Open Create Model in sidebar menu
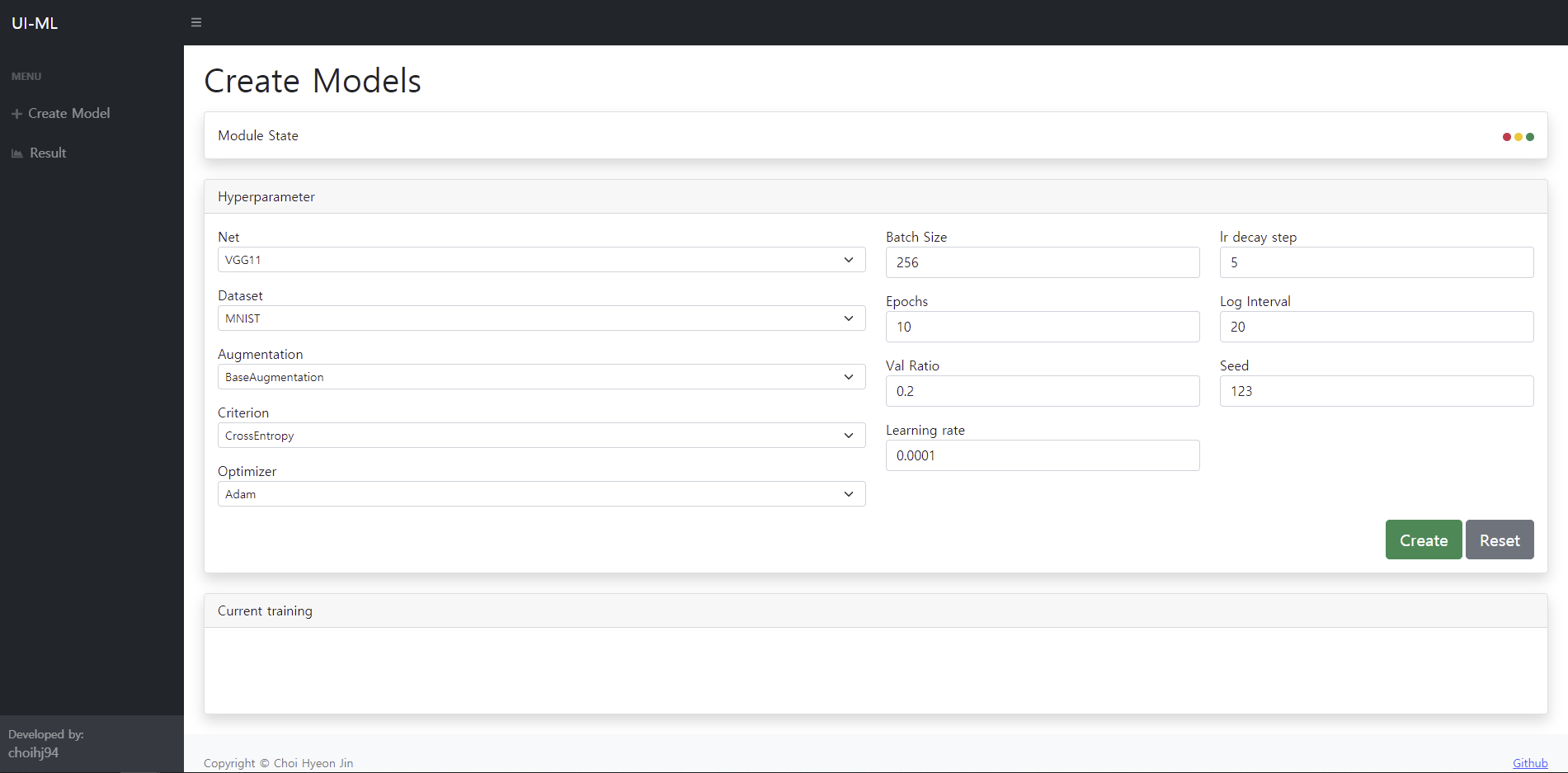Viewport: 1568px width, 773px height. [68, 114]
